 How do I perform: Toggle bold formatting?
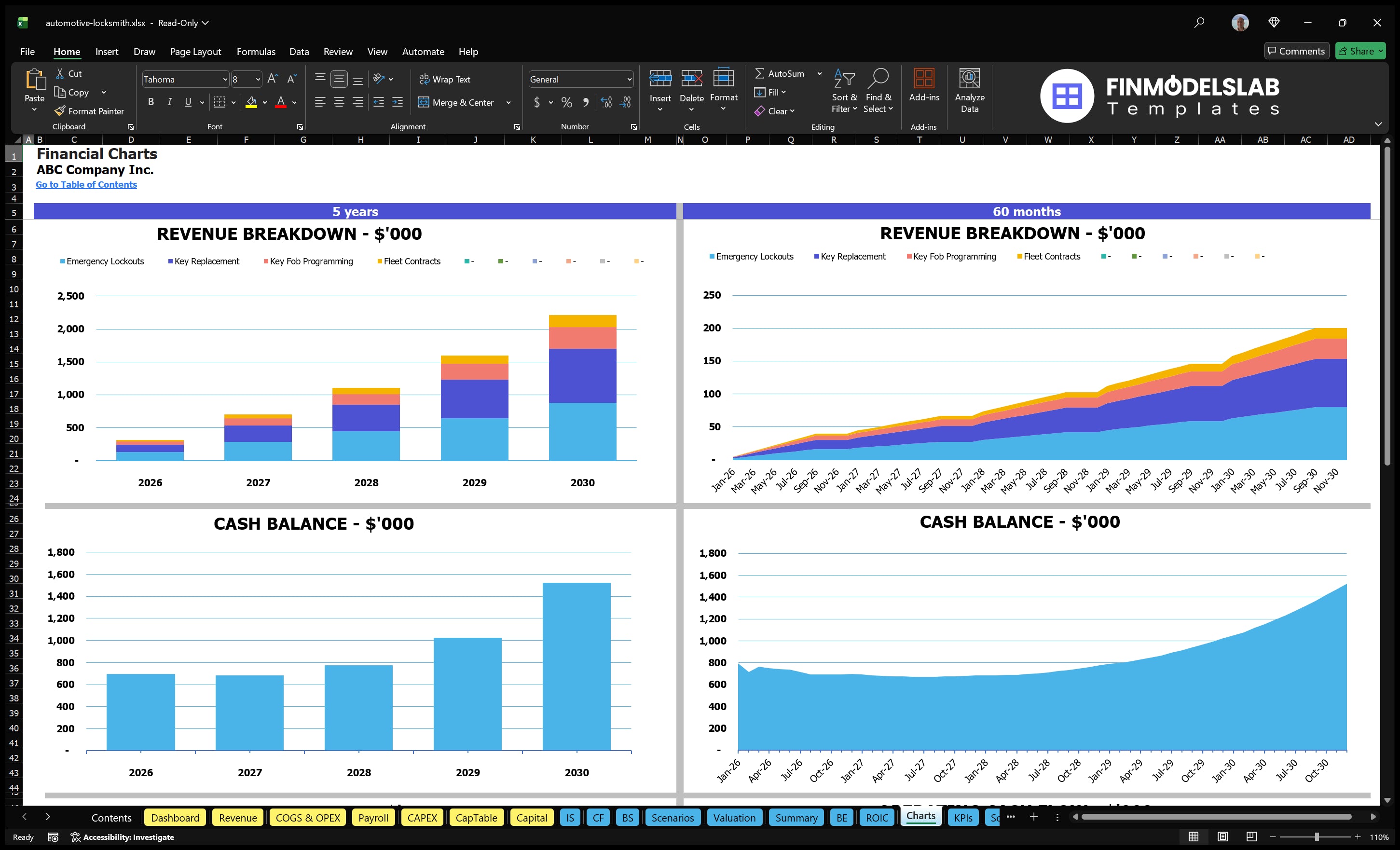151,102
